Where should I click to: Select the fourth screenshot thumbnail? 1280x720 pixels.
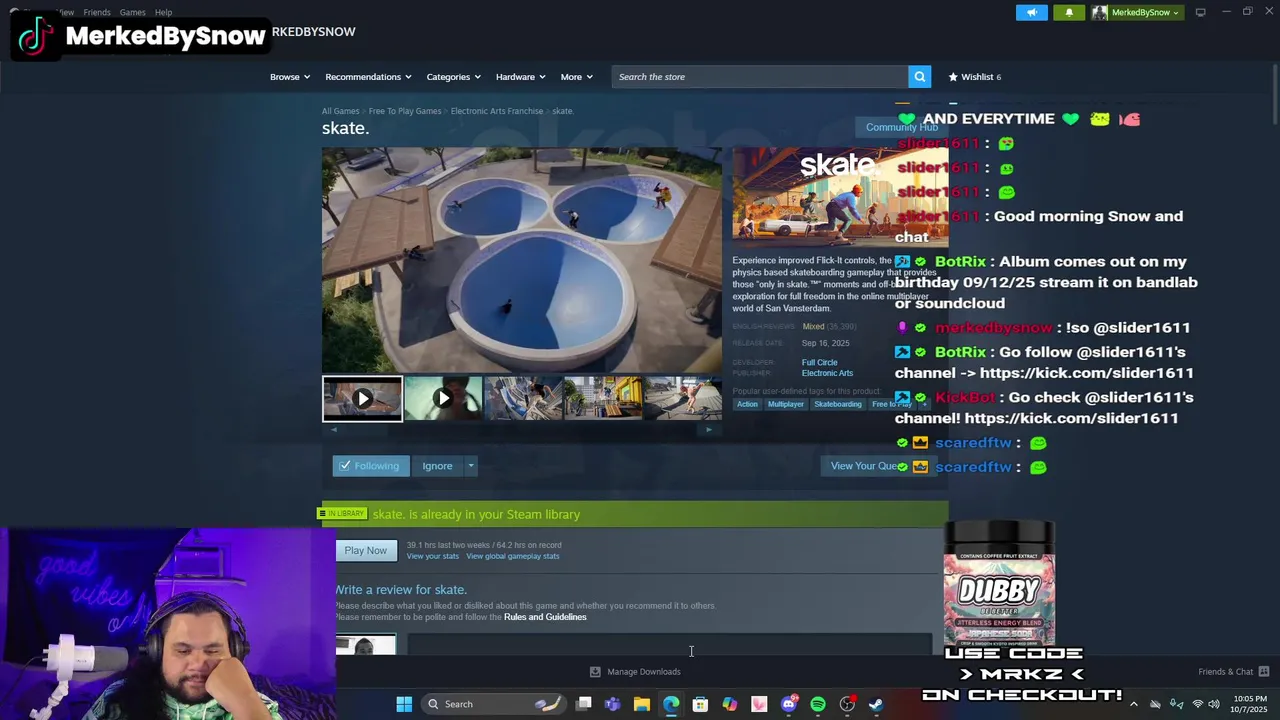pos(603,398)
